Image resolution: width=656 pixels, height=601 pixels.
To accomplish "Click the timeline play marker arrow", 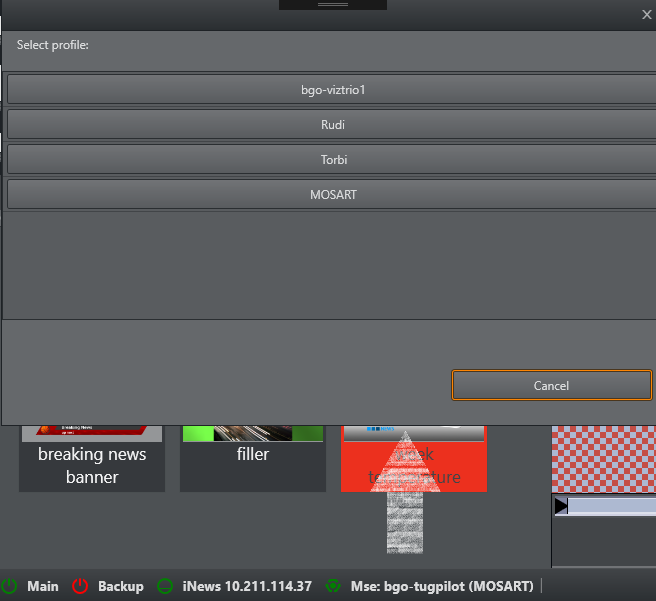I will [x=561, y=507].
